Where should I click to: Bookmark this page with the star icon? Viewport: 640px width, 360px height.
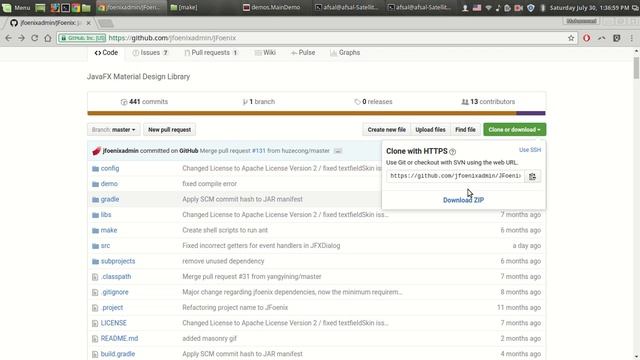click(x=571, y=38)
